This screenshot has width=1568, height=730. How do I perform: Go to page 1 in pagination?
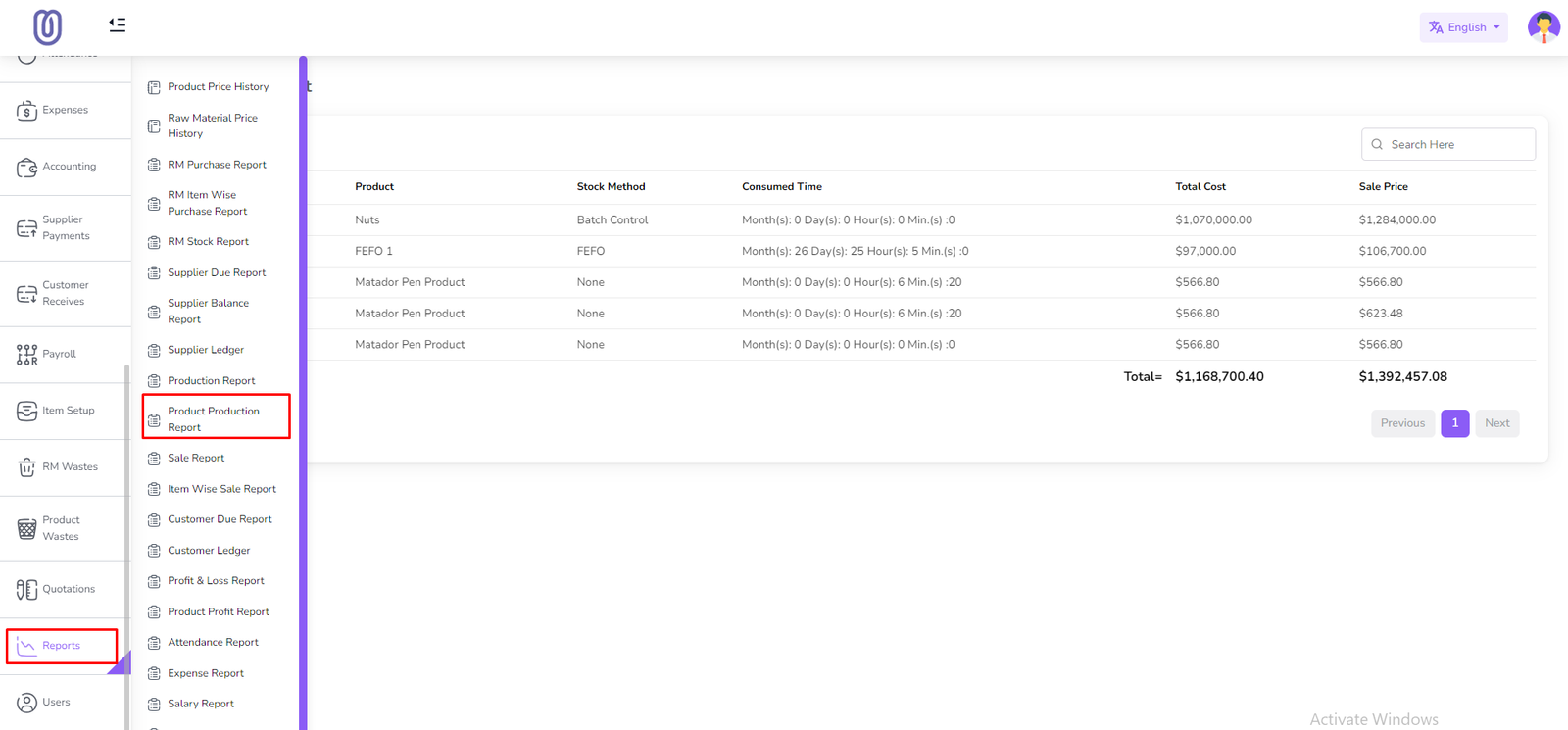[1454, 423]
